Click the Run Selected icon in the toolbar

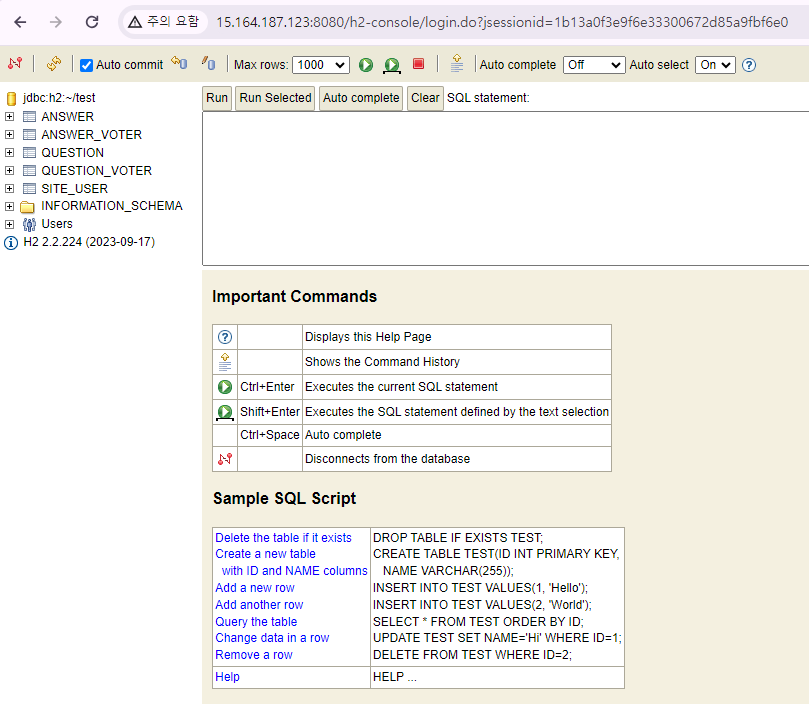click(392, 65)
